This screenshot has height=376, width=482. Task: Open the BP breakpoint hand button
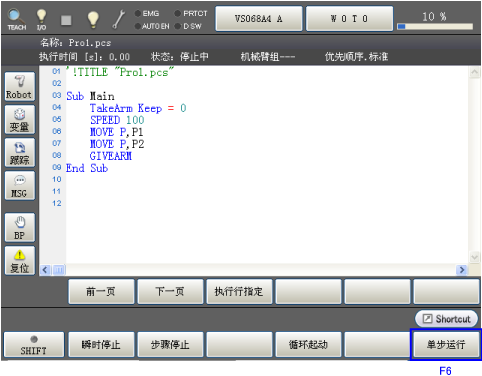[20, 227]
